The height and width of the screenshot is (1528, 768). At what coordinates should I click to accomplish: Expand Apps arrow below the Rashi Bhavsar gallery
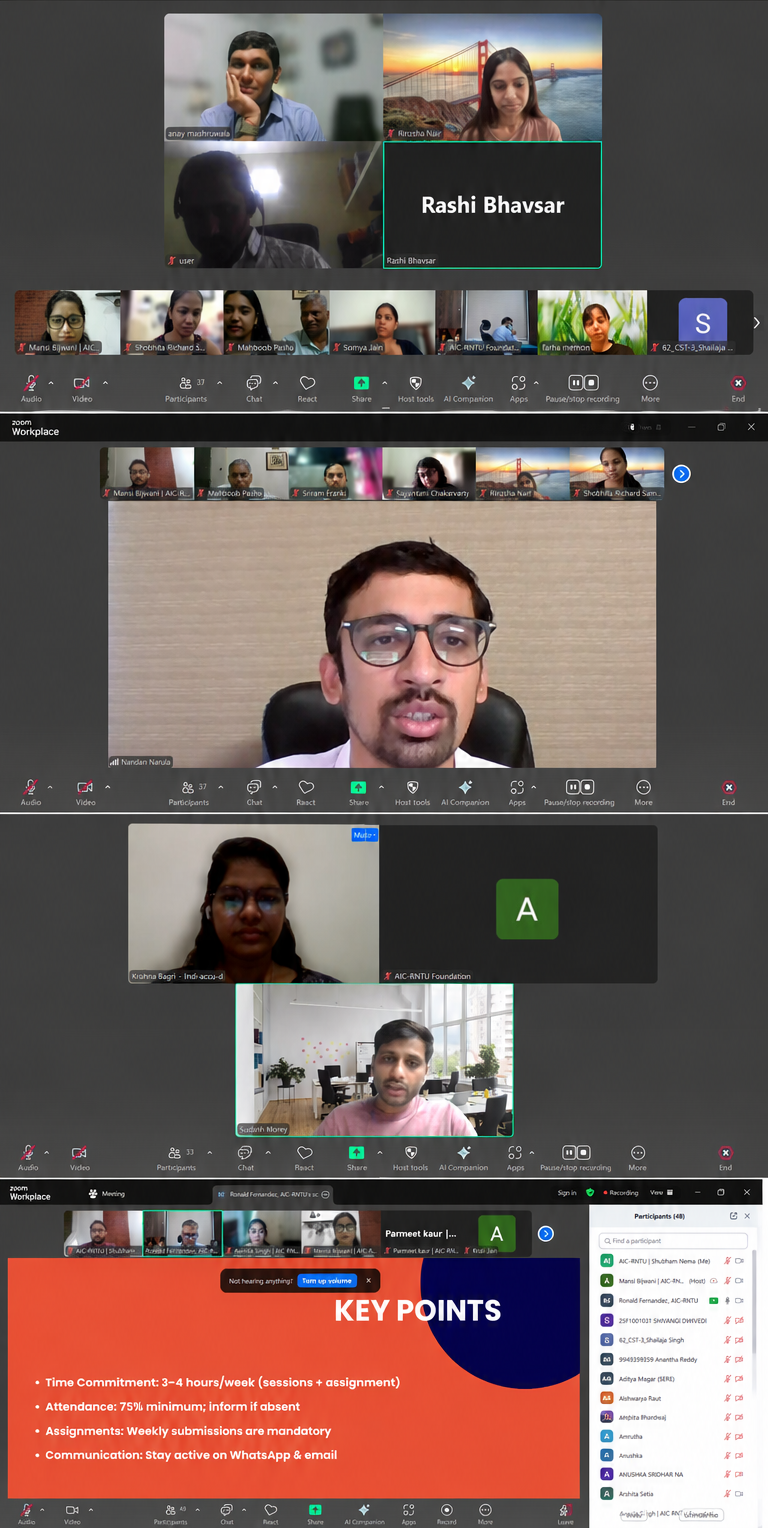(536, 383)
